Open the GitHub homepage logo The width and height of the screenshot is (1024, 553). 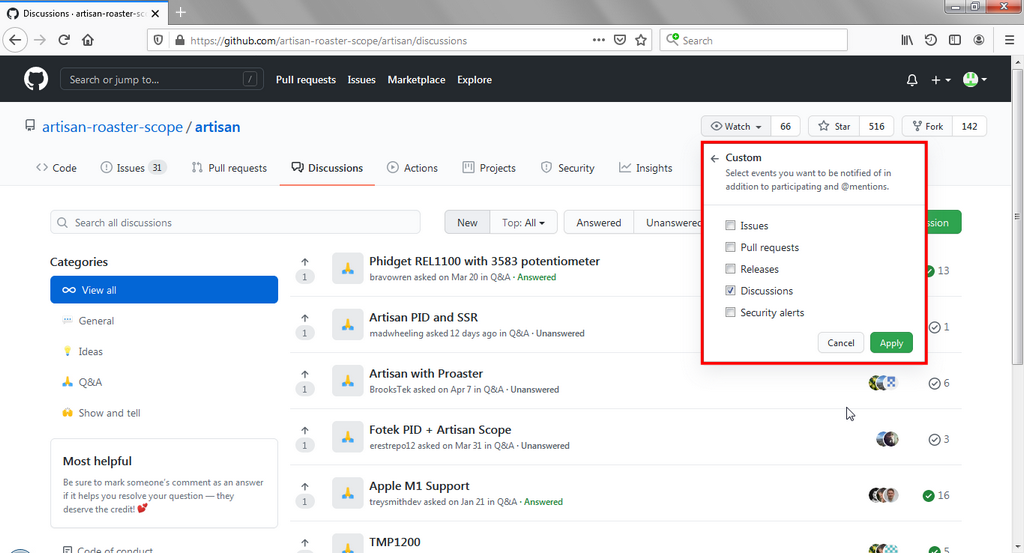36,80
